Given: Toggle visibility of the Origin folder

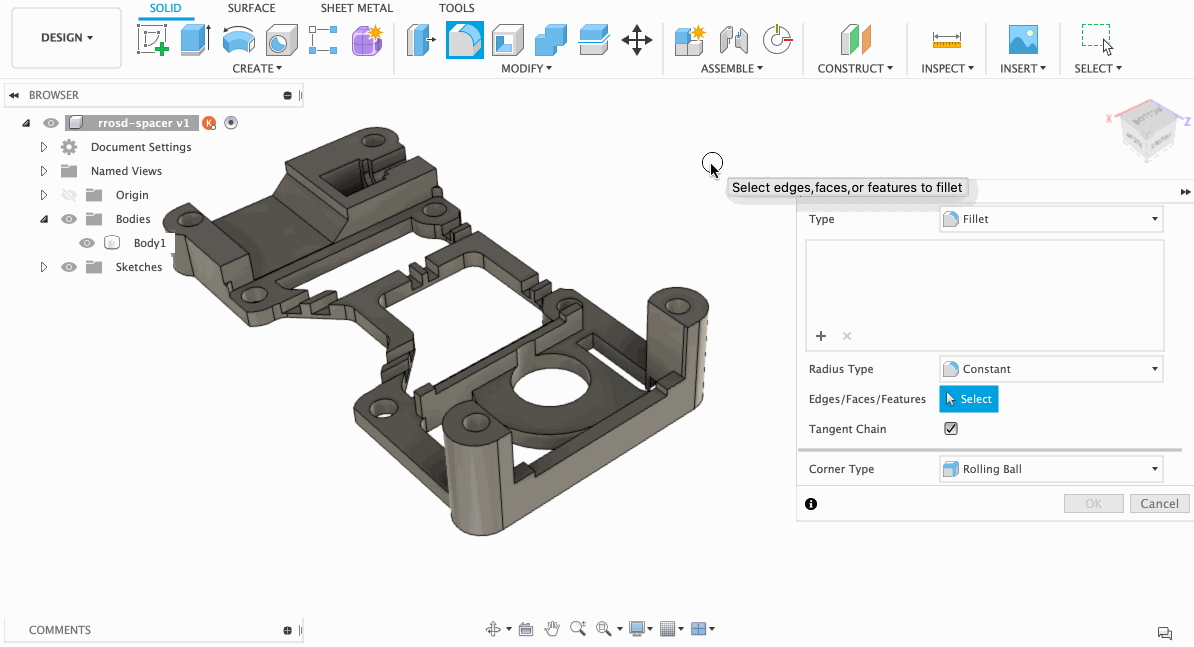Looking at the screenshot, I should tap(69, 195).
